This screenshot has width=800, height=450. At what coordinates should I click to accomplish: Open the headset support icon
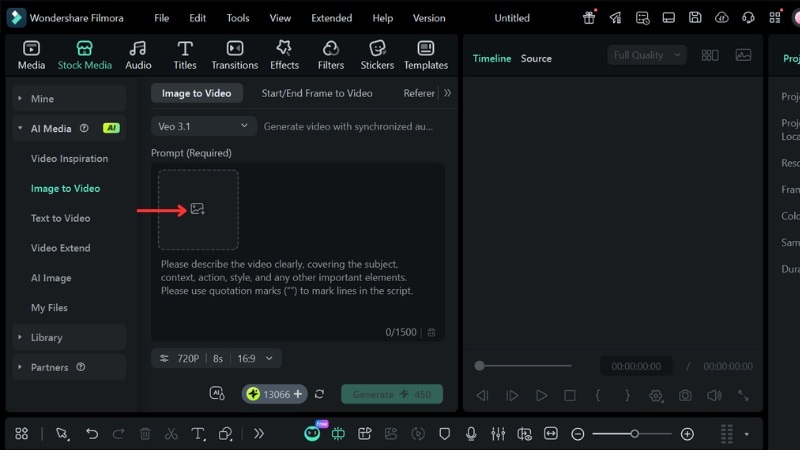pos(748,18)
